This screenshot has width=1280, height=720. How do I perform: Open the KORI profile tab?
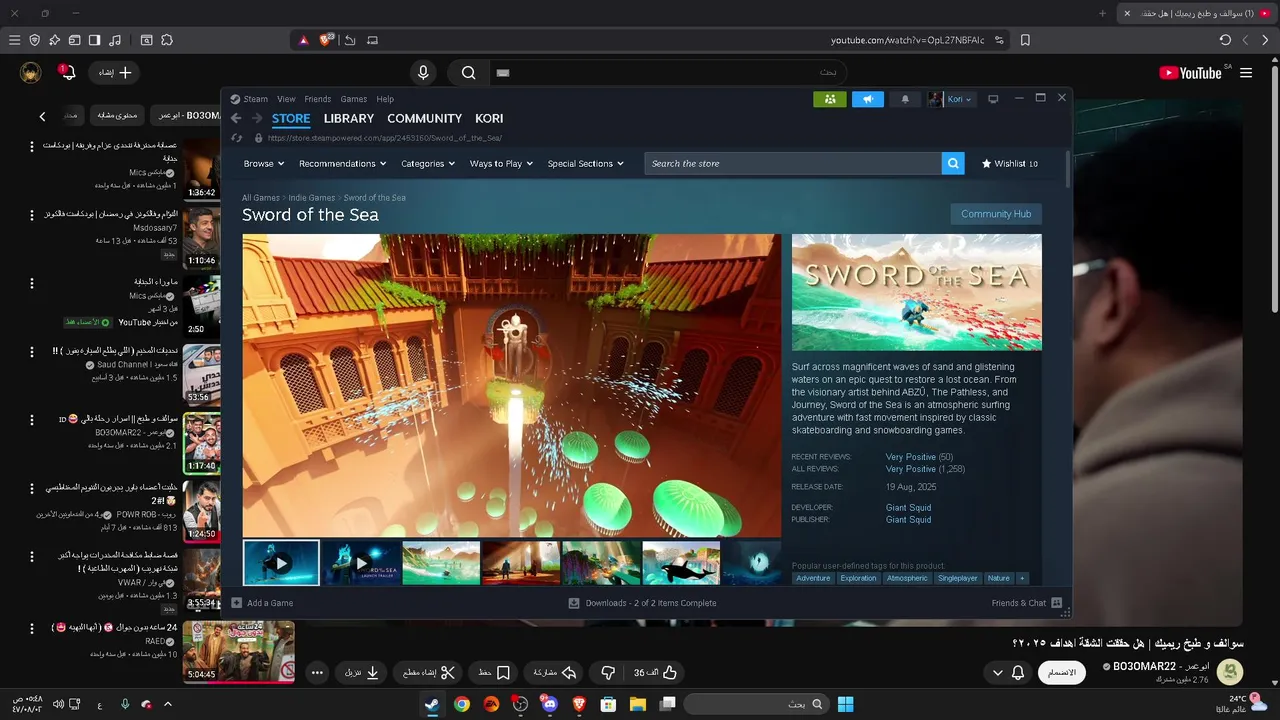point(489,118)
